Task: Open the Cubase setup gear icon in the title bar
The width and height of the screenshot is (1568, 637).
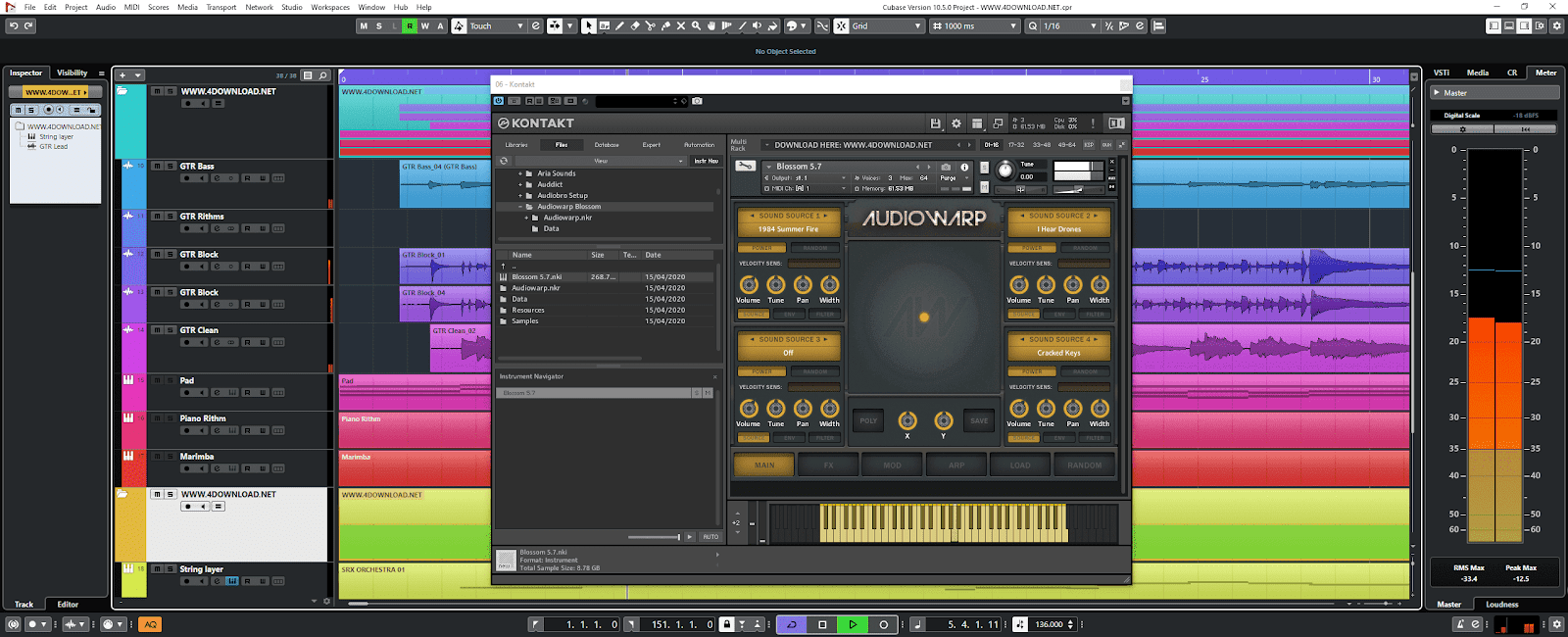Action: coord(1557,26)
